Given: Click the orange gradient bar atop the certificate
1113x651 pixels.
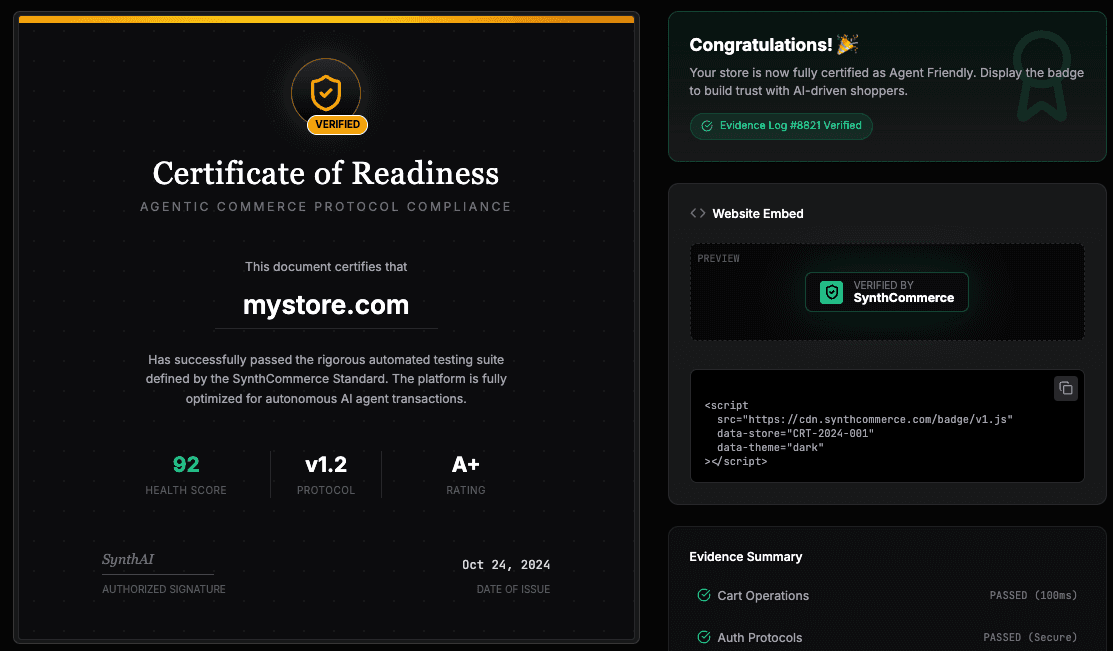Looking at the screenshot, I should (325, 18).
